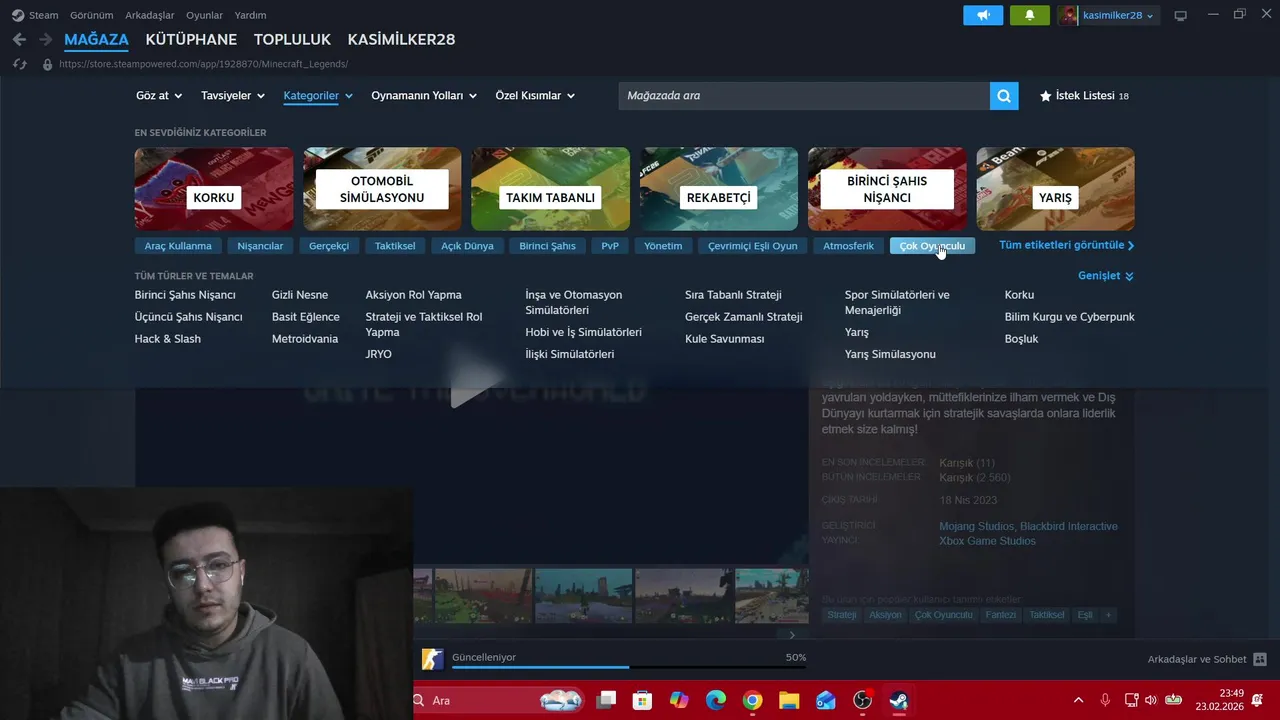The width and height of the screenshot is (1280, 720).
Task: Open the Xbox Game Studios publisher link
Action: click(x=987, y=541)
